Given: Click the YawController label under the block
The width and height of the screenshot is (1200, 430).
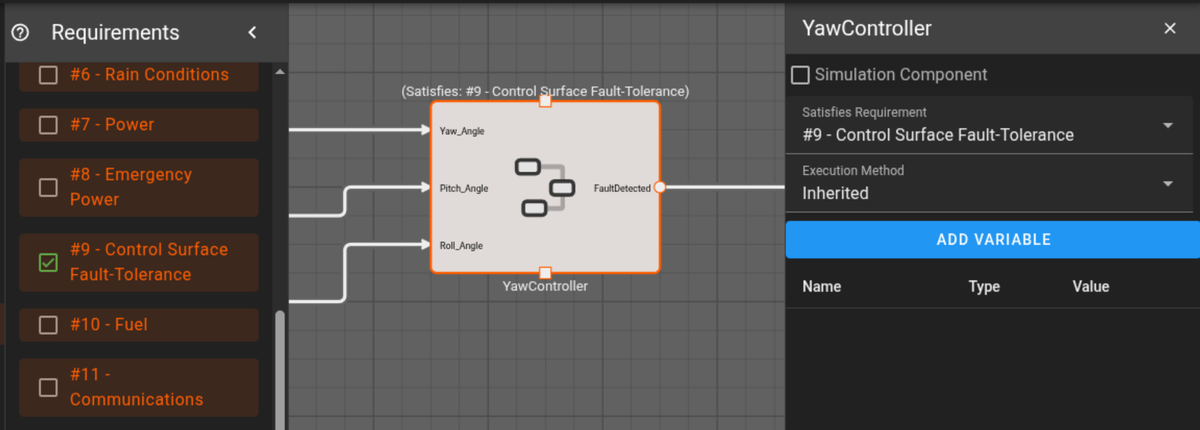Looking at the screenshot, I should (545, 287).
